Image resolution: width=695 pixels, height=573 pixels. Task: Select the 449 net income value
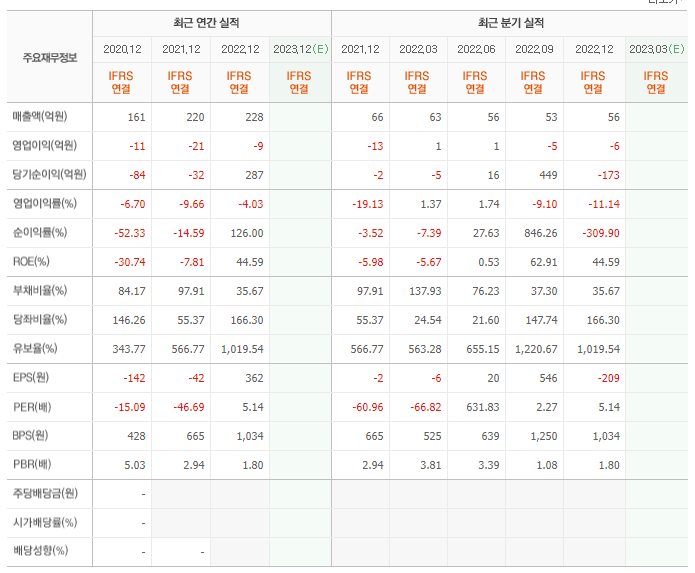coord(548,175)
